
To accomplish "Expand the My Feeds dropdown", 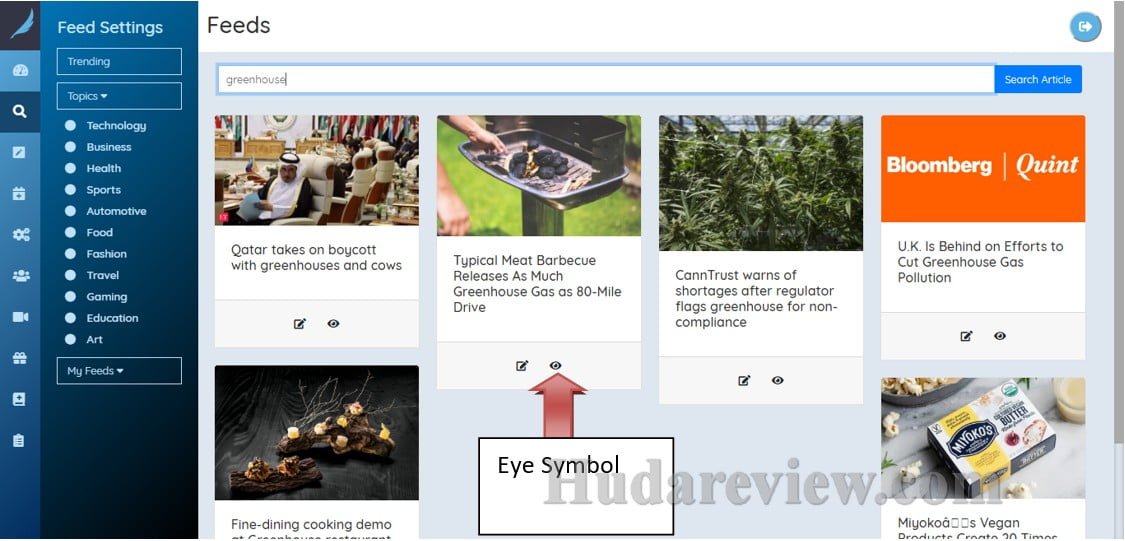I will coord(119,371).
